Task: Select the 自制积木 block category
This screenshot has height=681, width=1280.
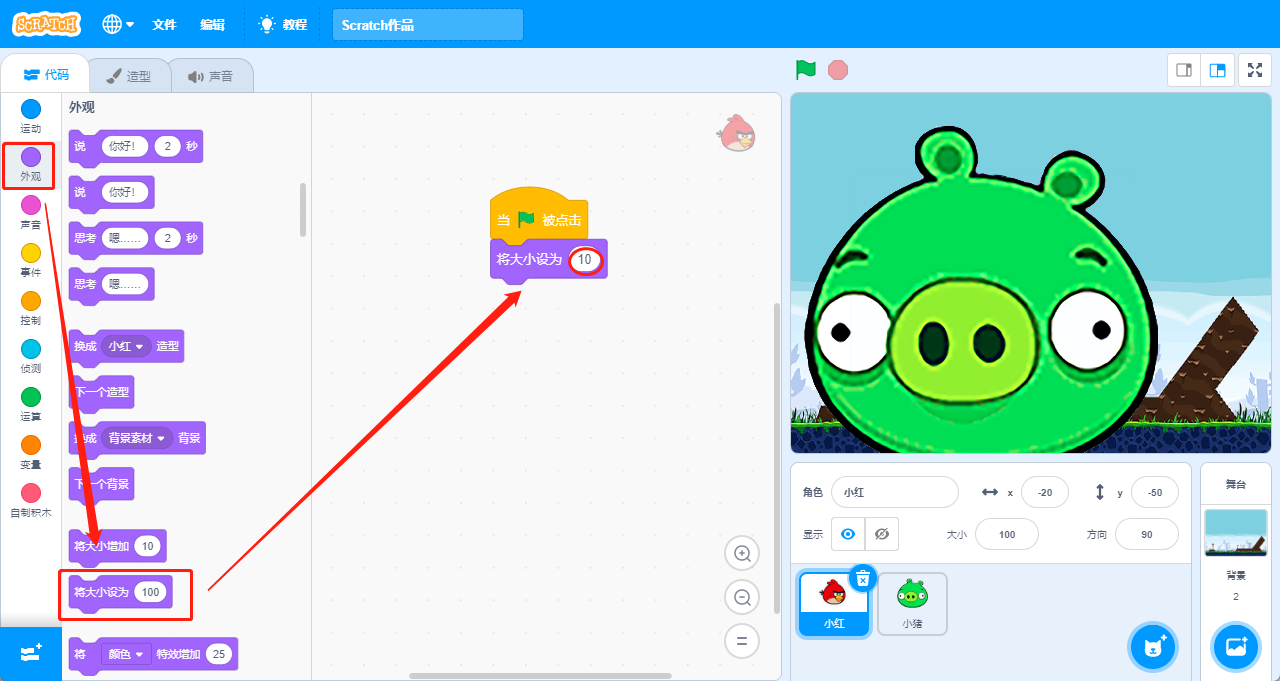Action: (31, 500)
